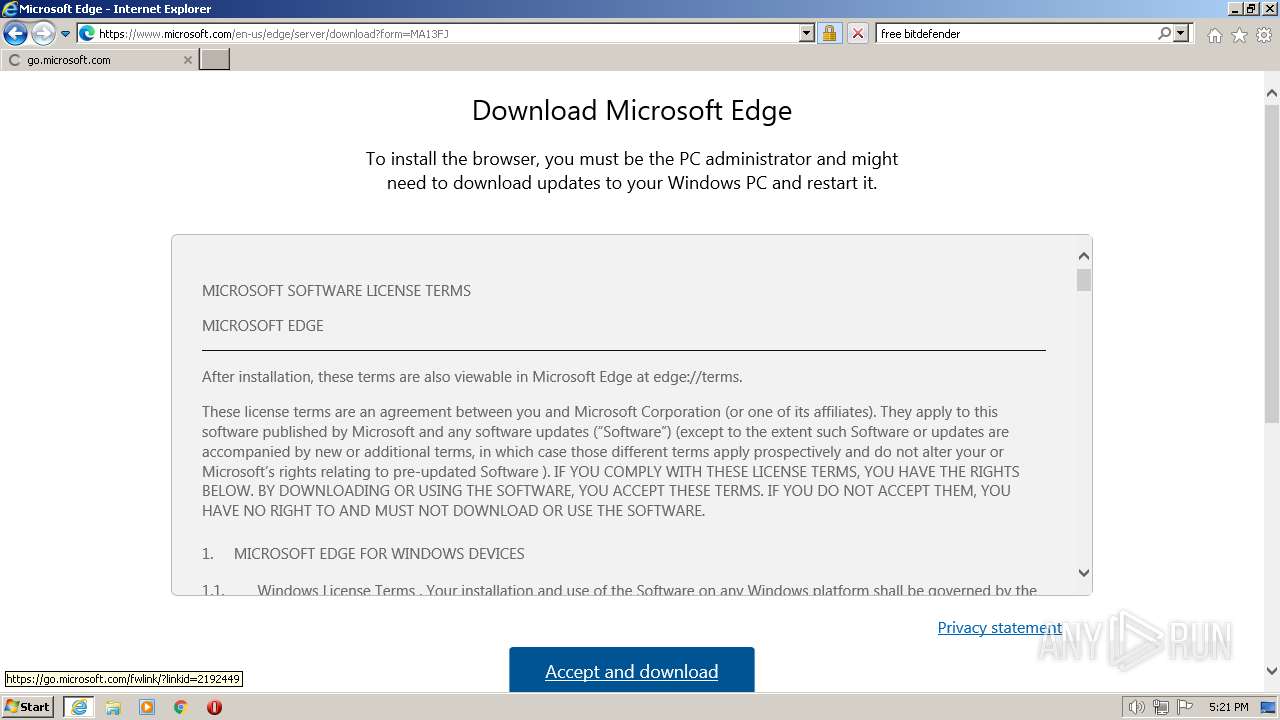Open the Tools gear icon

[x=1264, y=35]
